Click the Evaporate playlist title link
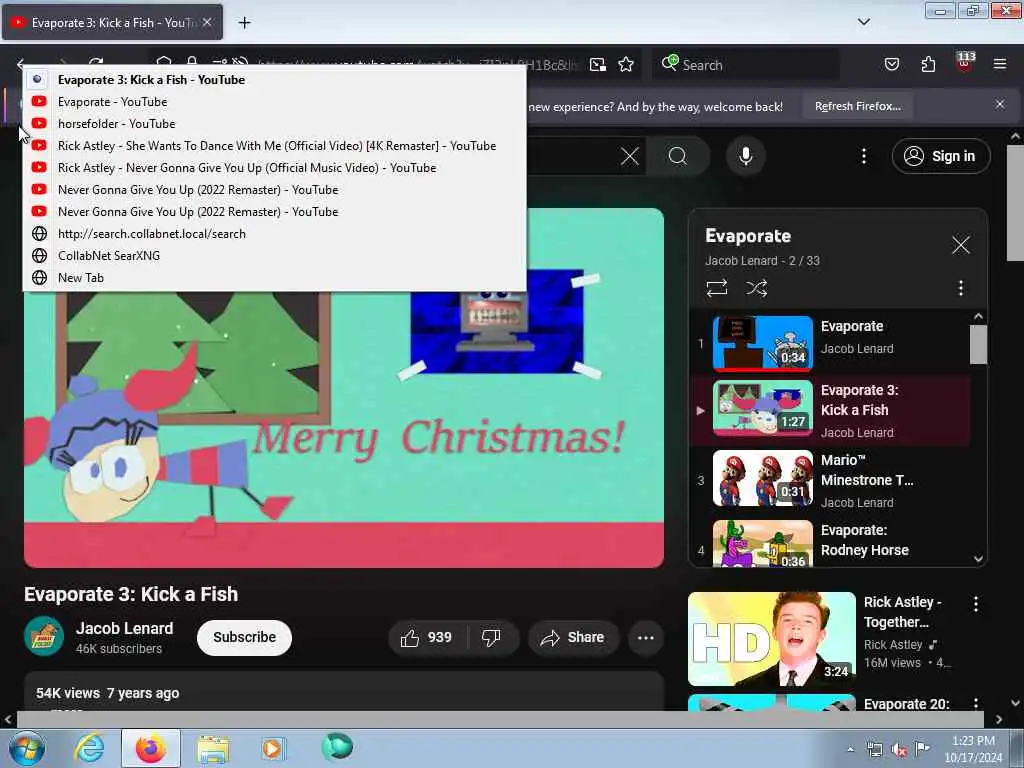Screen dimensions: 1024x768 tap(748, 236)
